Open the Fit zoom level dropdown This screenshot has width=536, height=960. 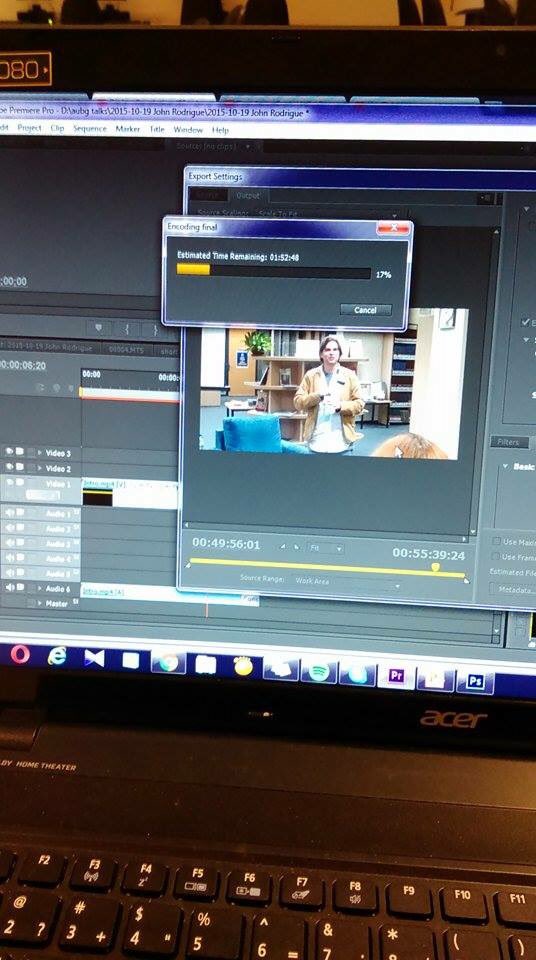tap(325, 548)
